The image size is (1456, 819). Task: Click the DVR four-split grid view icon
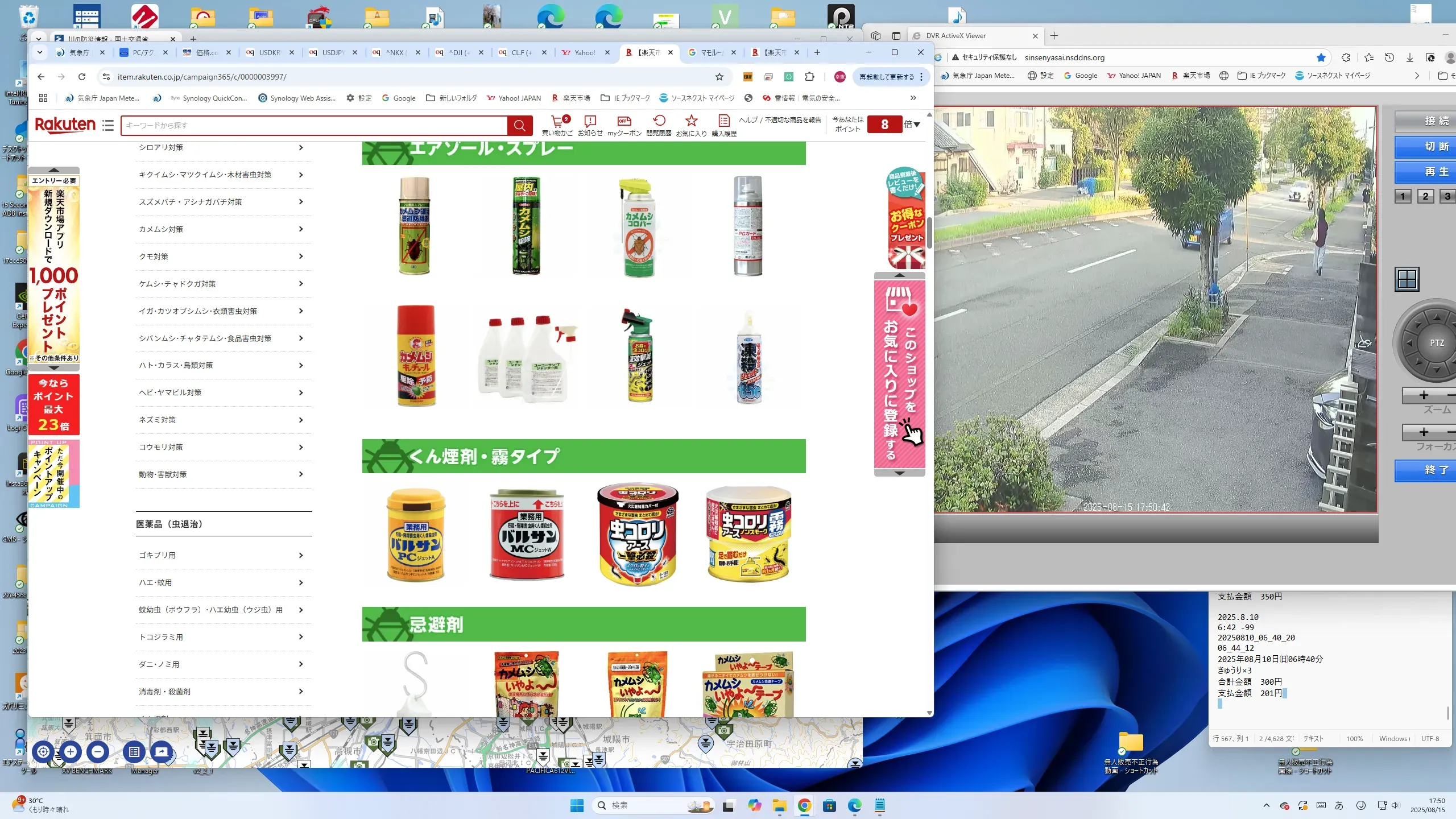coord(1407,279)
